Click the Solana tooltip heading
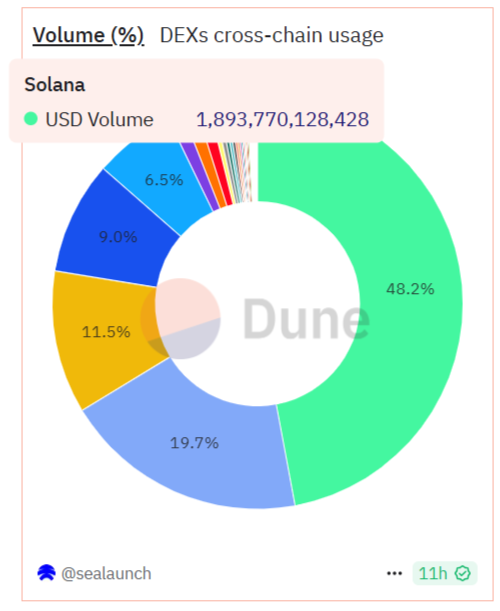Viewport: 500px width, 611px height. tap(55, 85)
